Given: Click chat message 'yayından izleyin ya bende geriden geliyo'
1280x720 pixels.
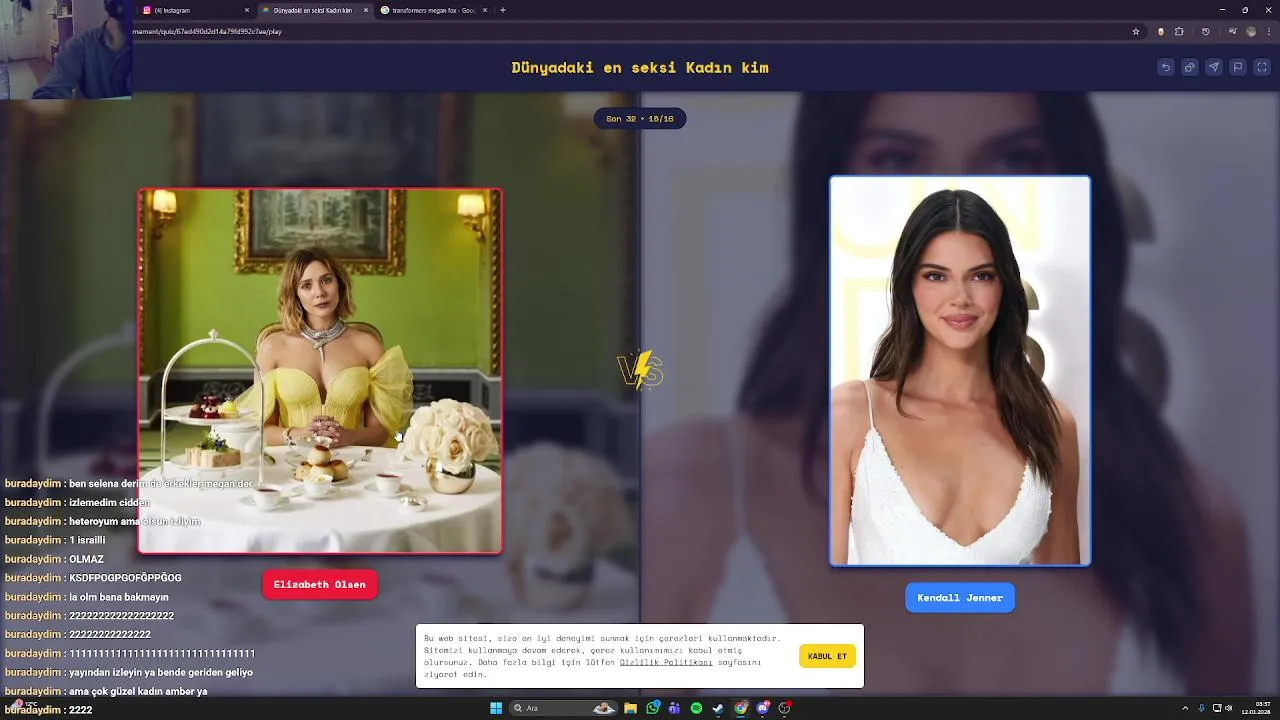Looking at the screenshot, I should (x=129, y=672).
